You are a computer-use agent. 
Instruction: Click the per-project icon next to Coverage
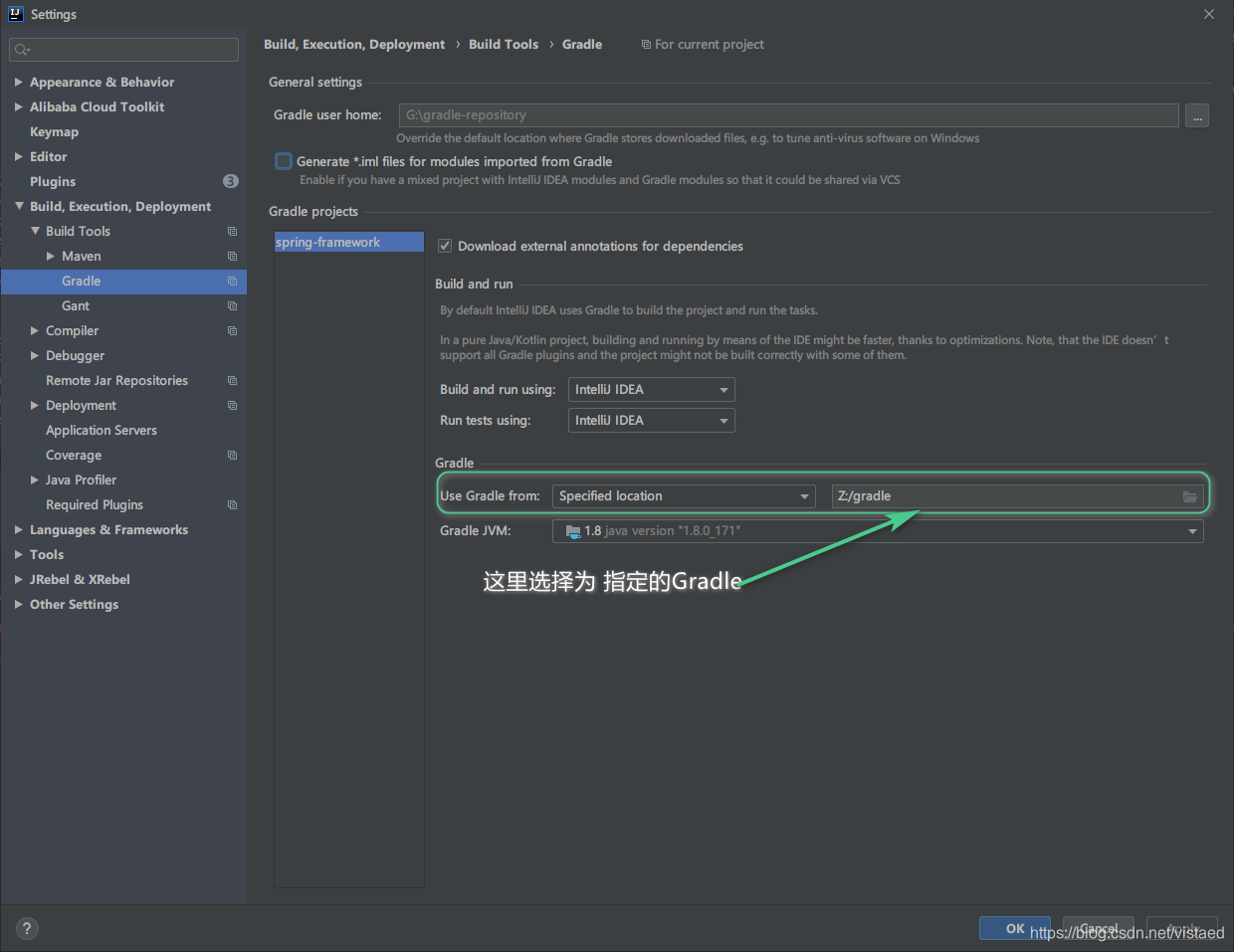[231, 455]
